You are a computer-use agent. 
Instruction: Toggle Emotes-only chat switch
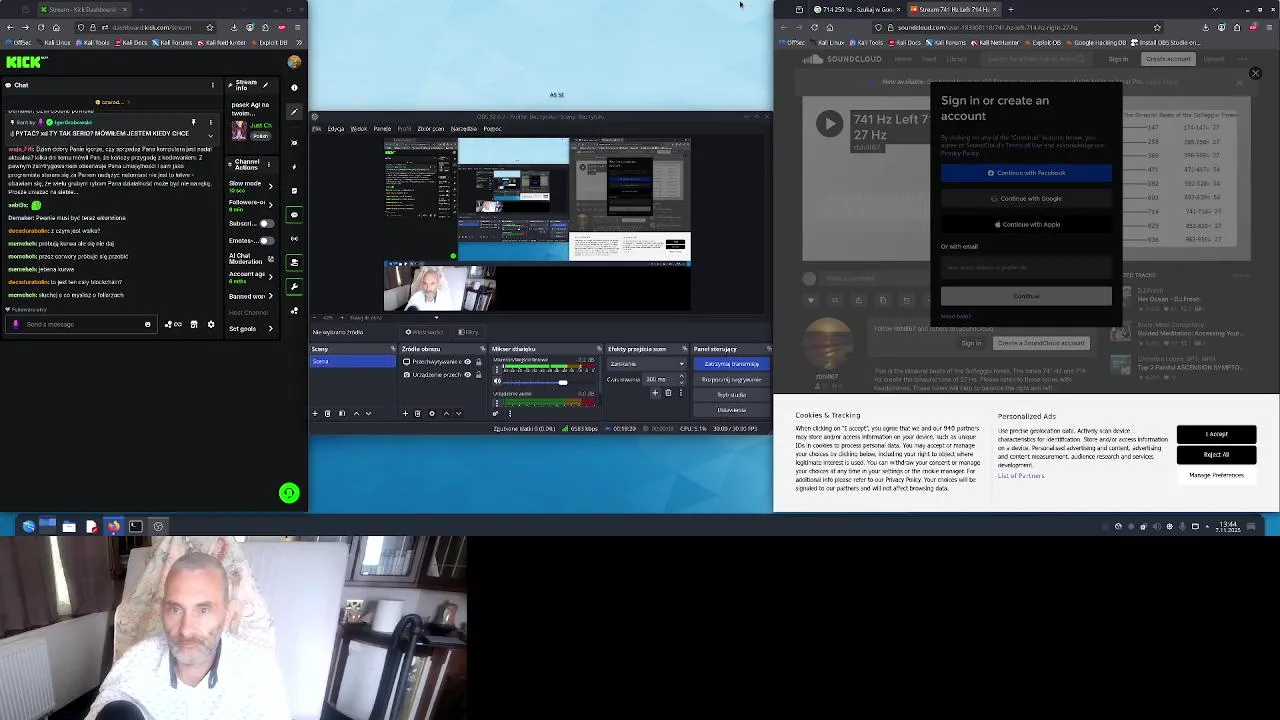coord(267,241)
